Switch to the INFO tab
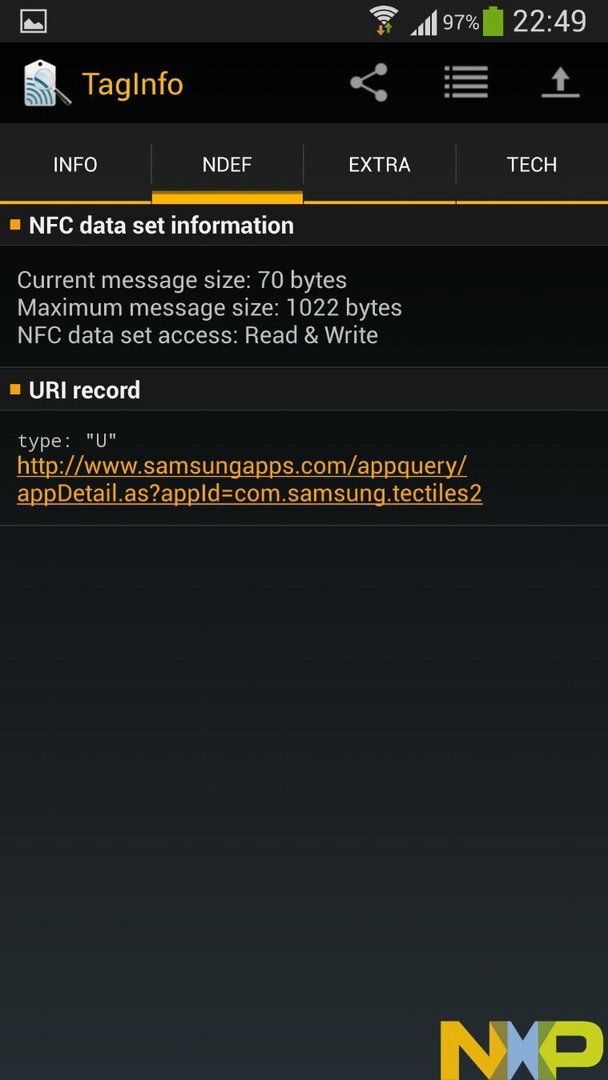Viewport: 608px width, 1080px height. [x=75, y=165]
